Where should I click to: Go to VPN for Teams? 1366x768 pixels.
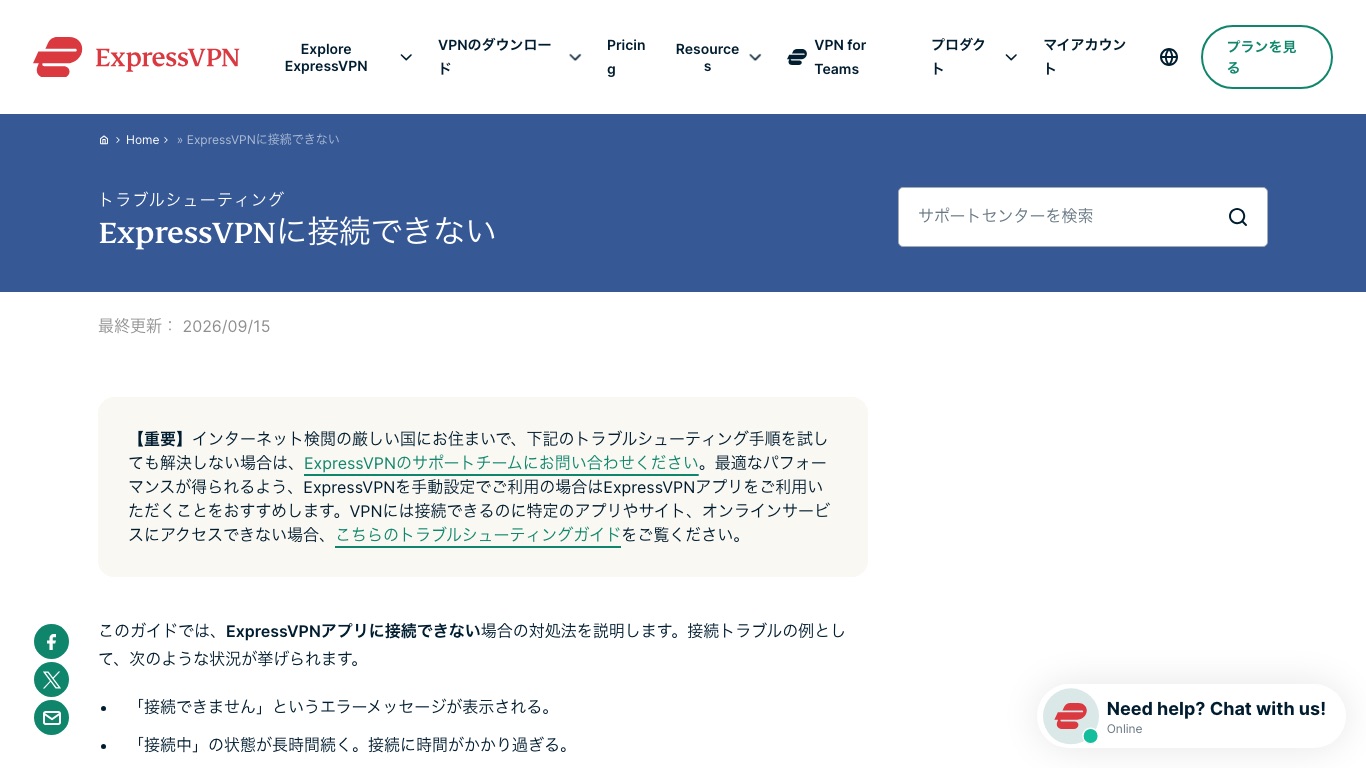tap(840, 57)
